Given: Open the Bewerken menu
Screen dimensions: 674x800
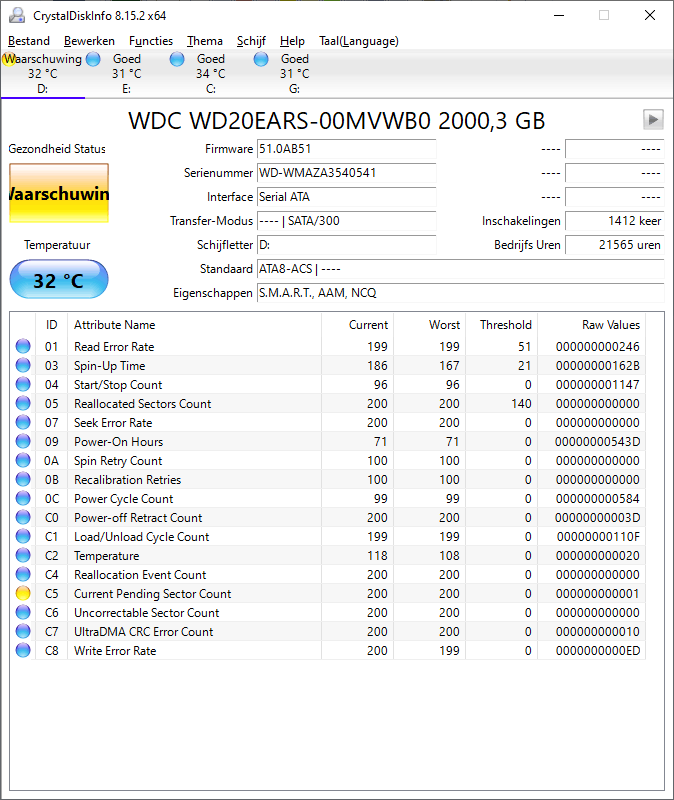Looking at the screenshot, I should [89, 41].
